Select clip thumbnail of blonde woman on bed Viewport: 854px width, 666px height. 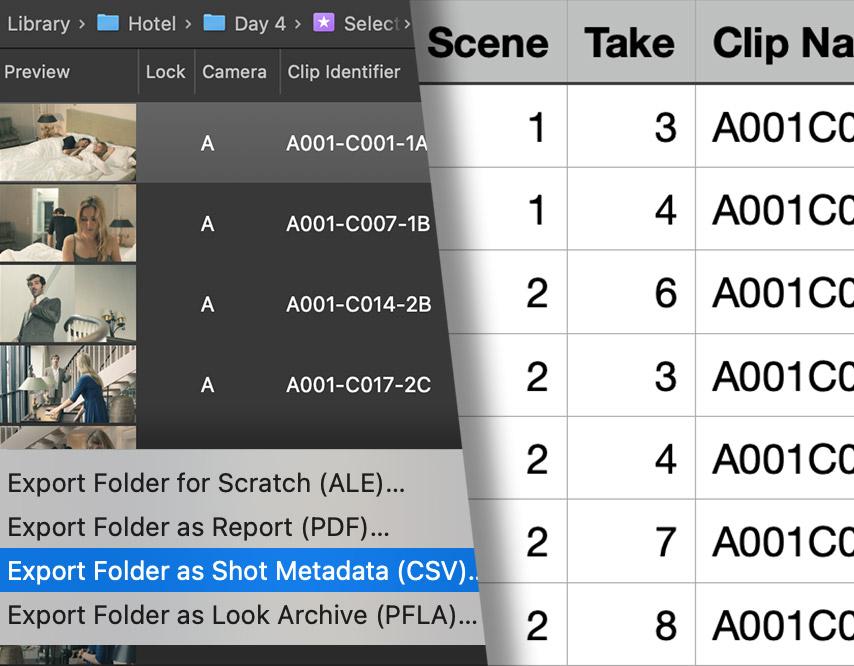68,223
